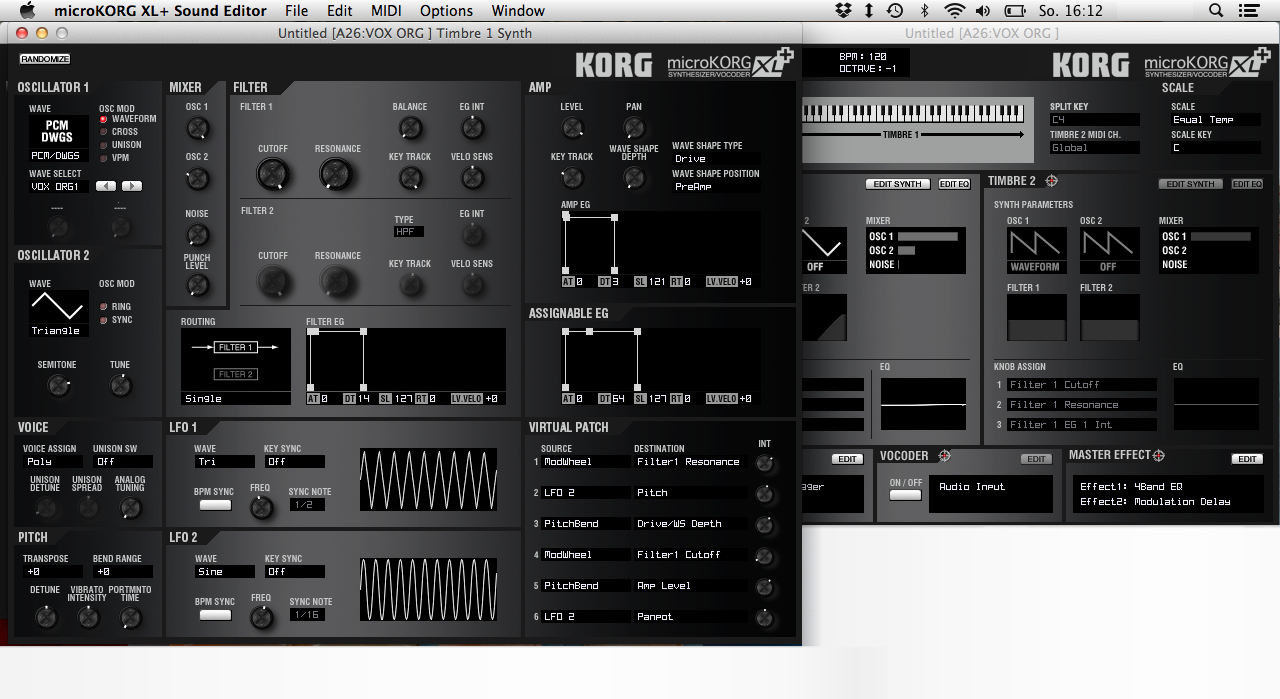The image size is (1280, 699).
Task: Open Voice Assign dropdown showing Poly
Action: coord(52,462)
